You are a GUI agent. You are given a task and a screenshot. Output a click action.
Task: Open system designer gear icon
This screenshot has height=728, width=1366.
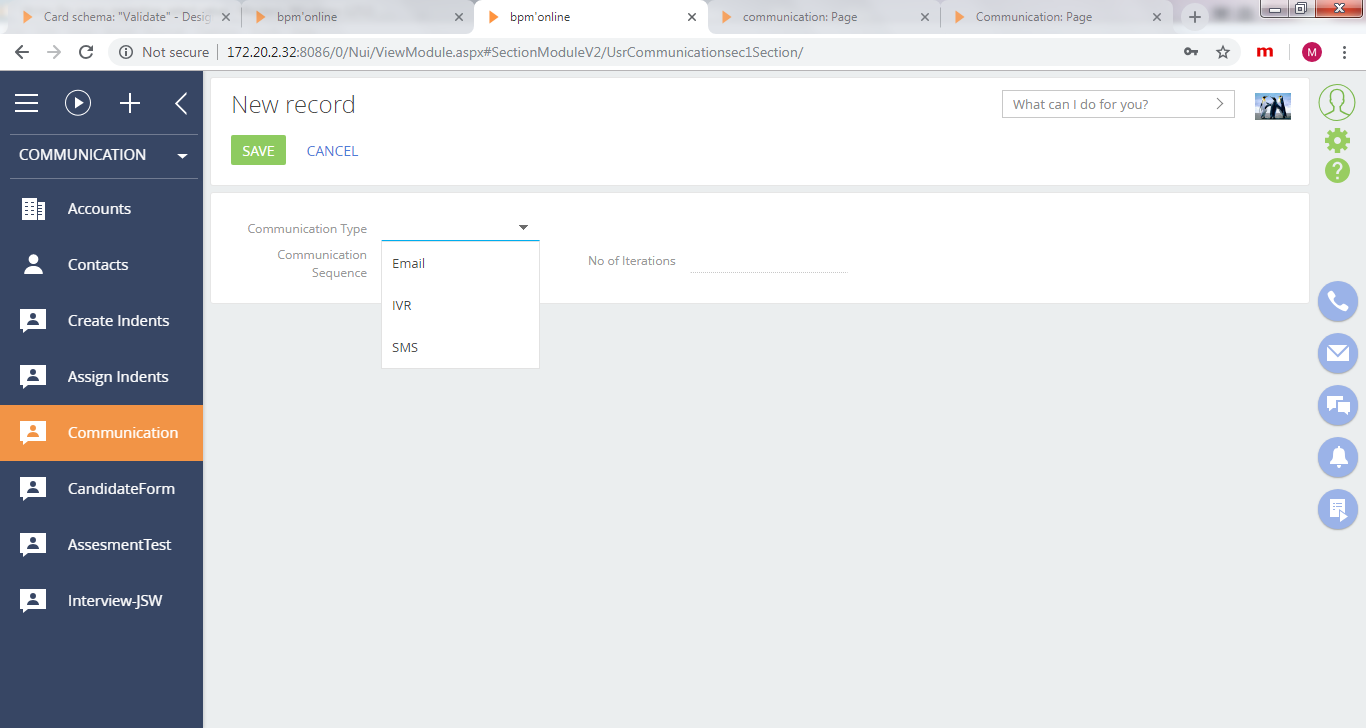[1337, 140]
